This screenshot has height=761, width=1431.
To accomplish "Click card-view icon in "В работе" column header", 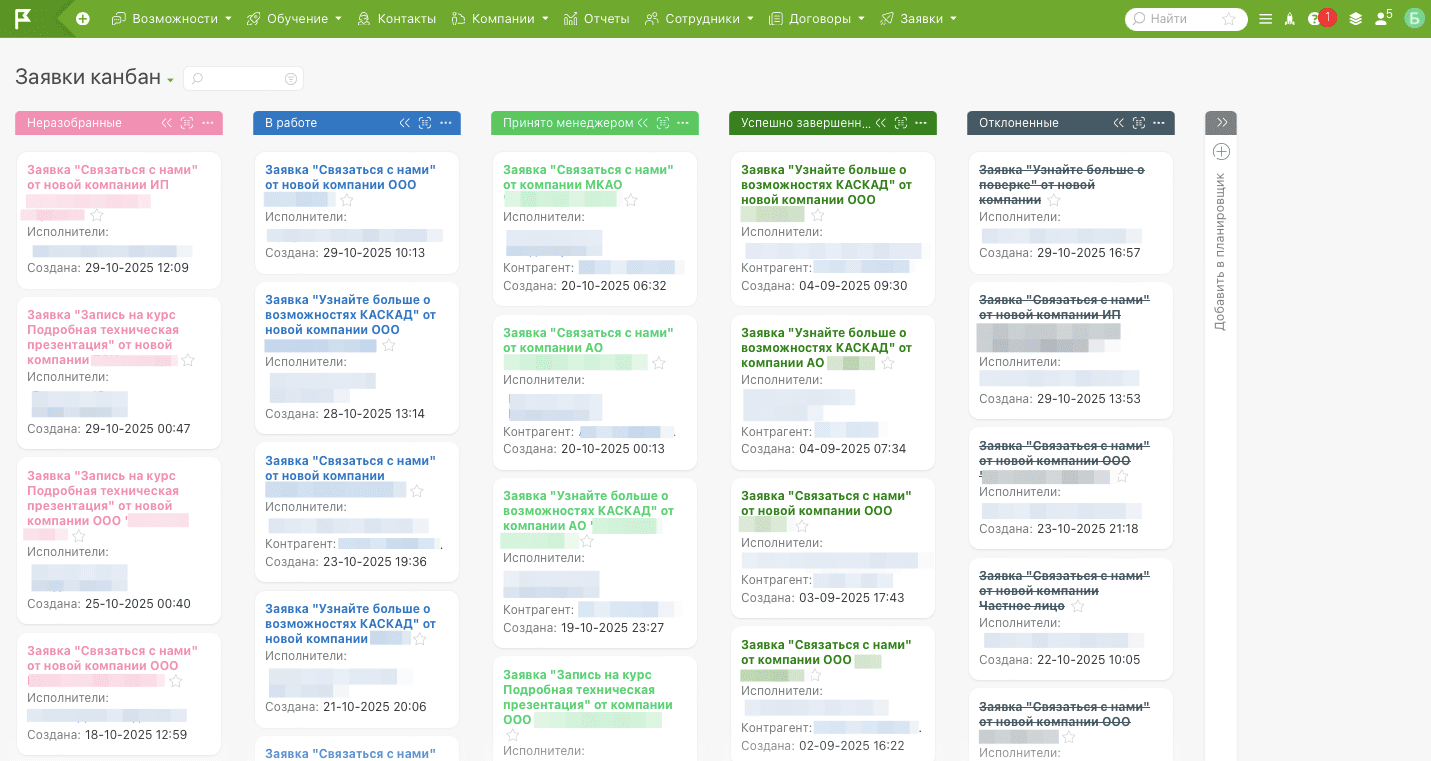I will click(x=425, y=123).
